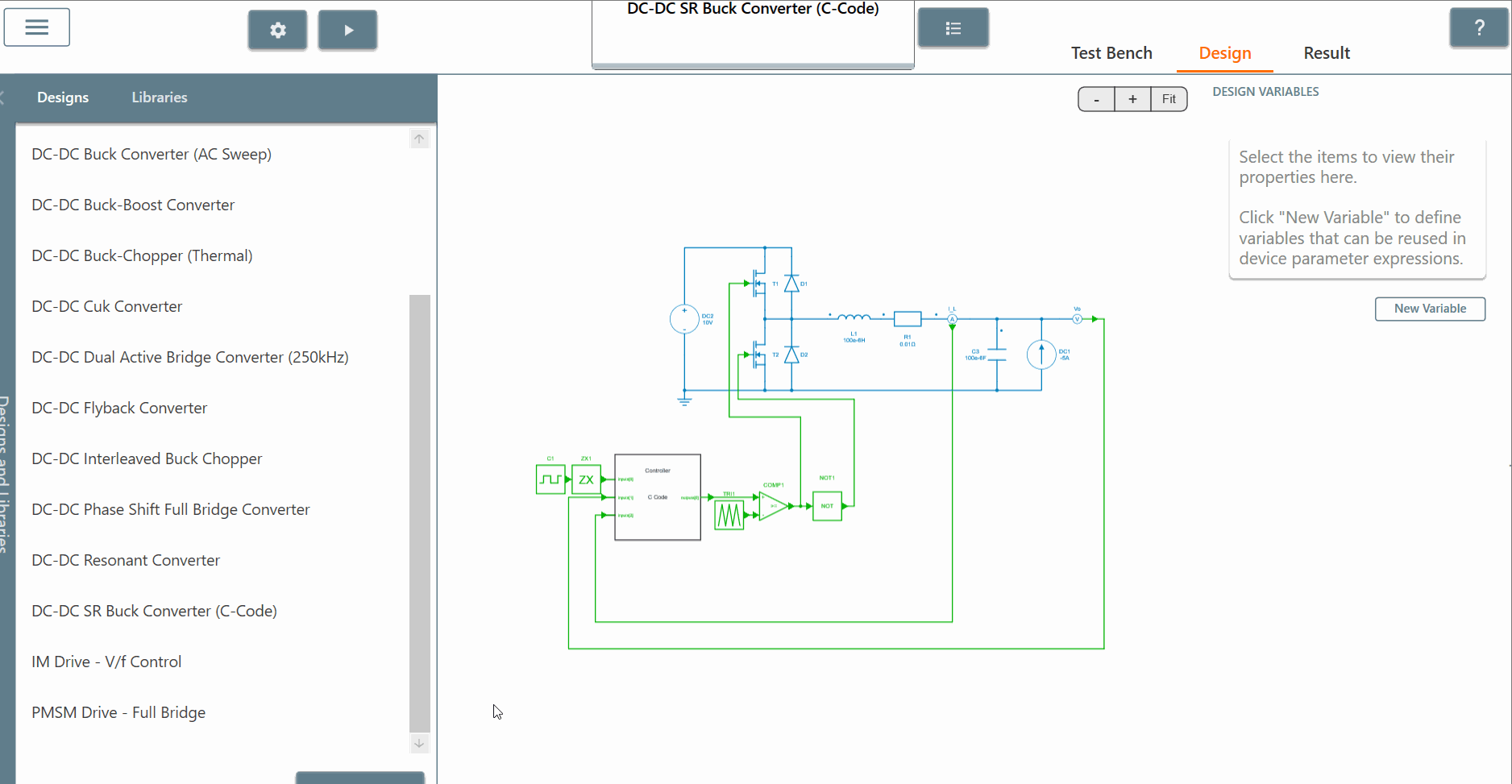
Task: Open DC-DC Cuk Converter design
Action: [x=107, y=306]
